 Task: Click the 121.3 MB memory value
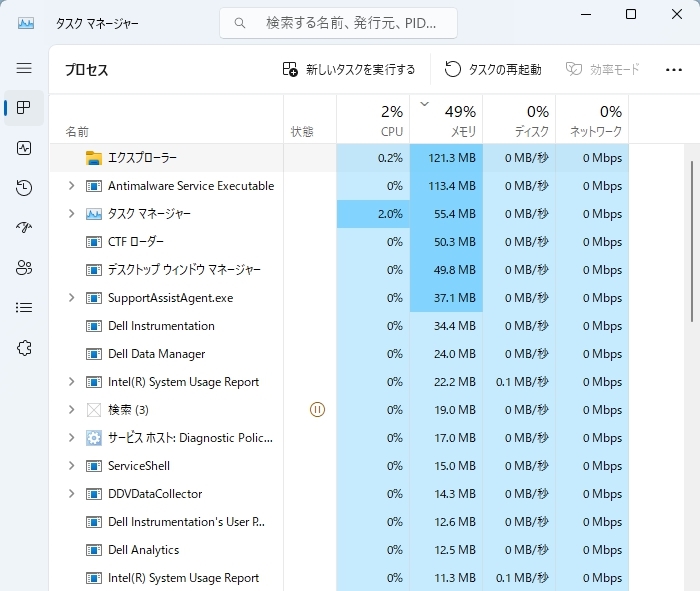pyautogui.click(x=452, y=158)
